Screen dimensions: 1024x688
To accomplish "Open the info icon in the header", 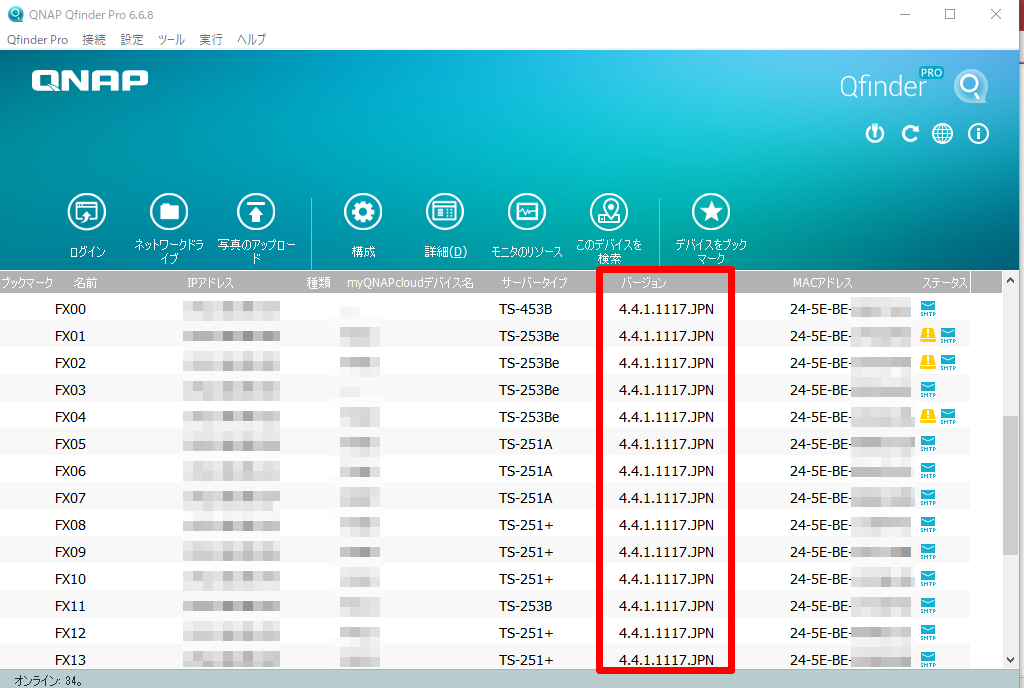I will (978, 134).
